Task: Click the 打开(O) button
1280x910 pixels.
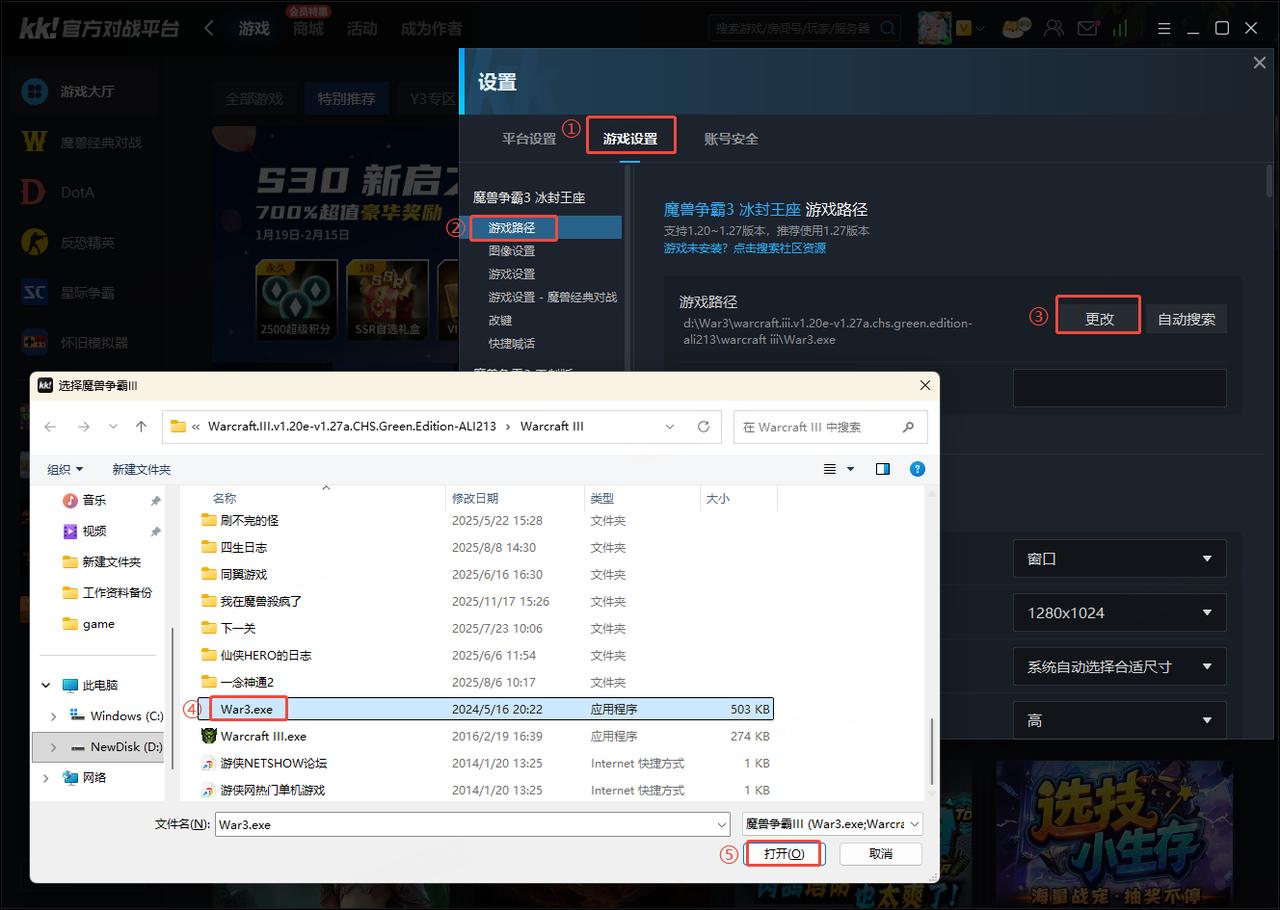Action: point(784,853)
